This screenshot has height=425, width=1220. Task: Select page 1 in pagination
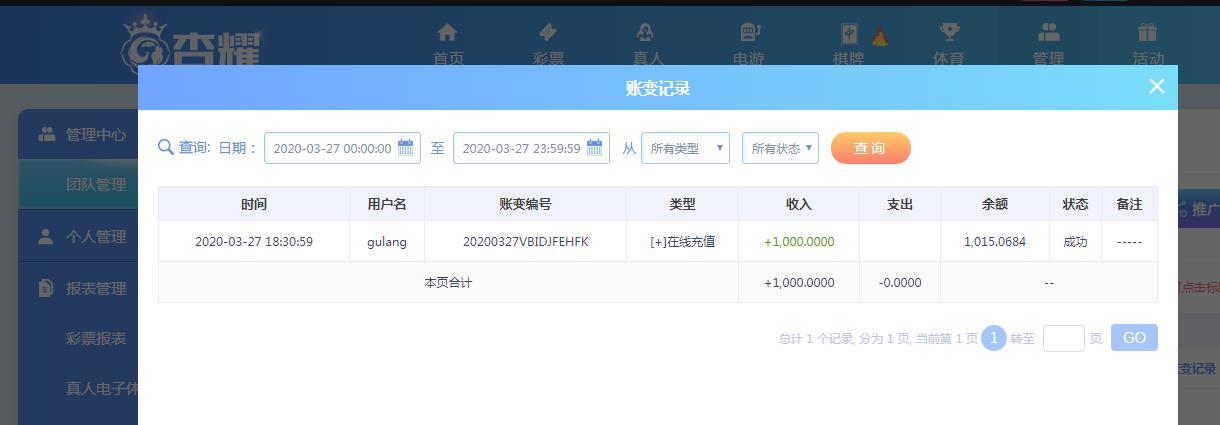(x=993, y=338)
